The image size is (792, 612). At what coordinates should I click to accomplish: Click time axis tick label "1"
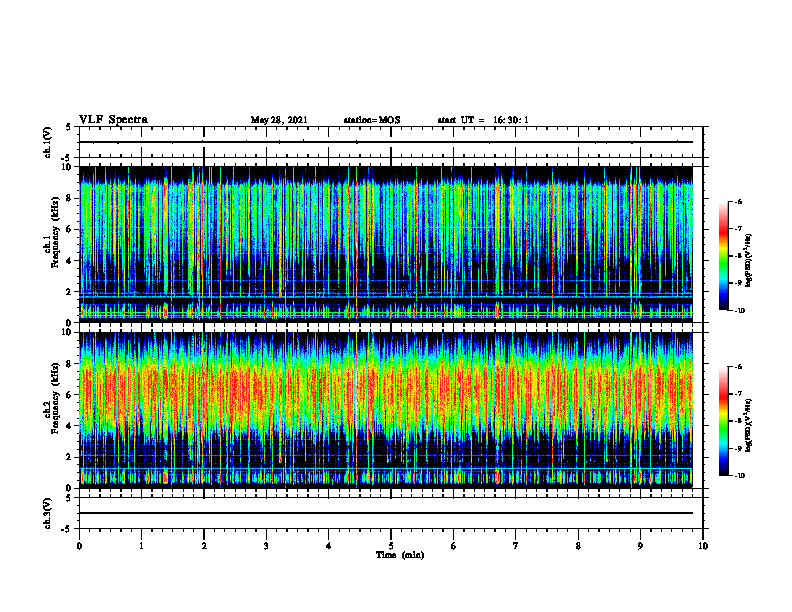coord(141,546)
